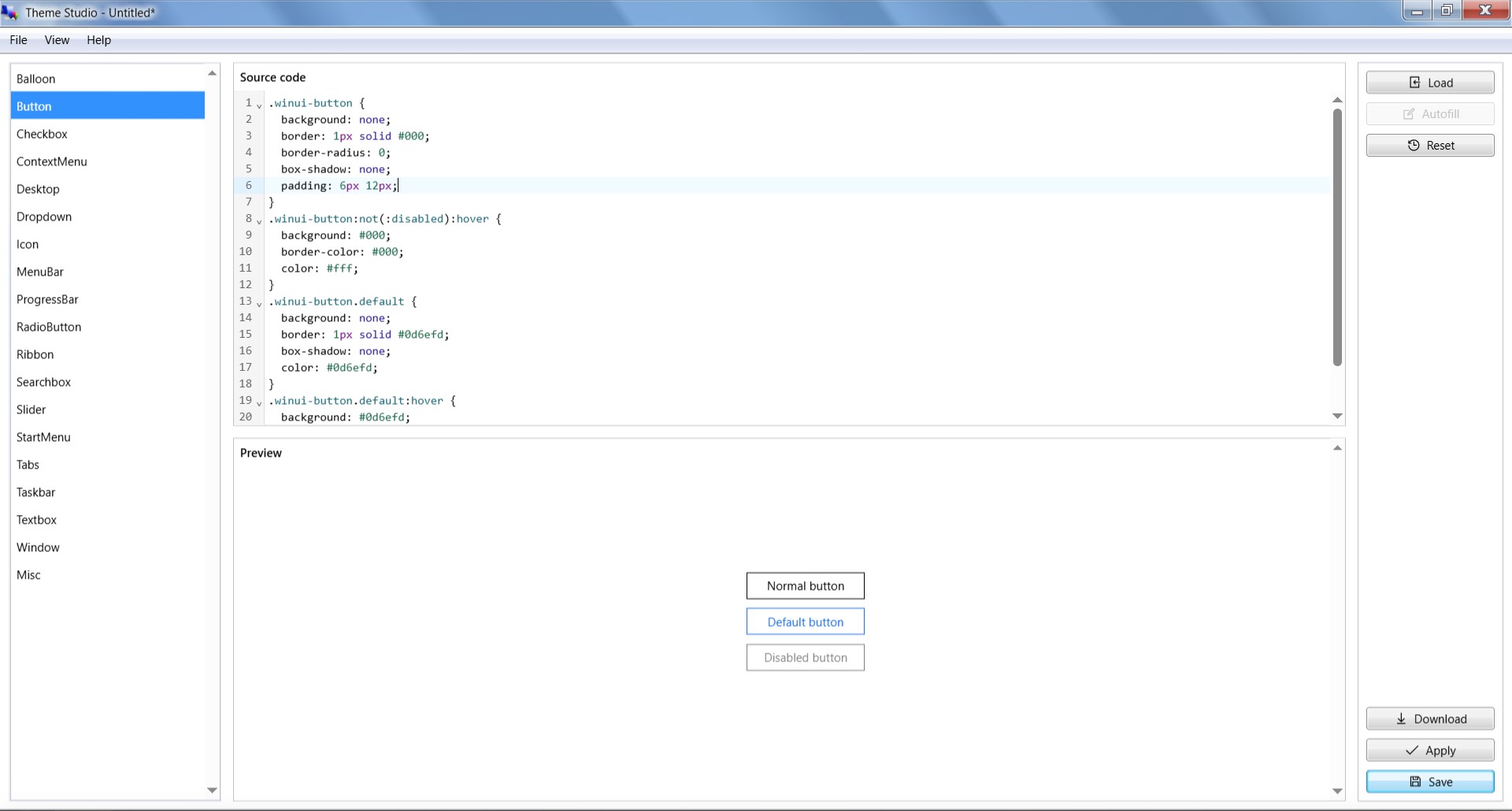Screen dimensions: 1512x811
Task: Fold the default:hover rule at line 19
Action: [x=259, y=402]
